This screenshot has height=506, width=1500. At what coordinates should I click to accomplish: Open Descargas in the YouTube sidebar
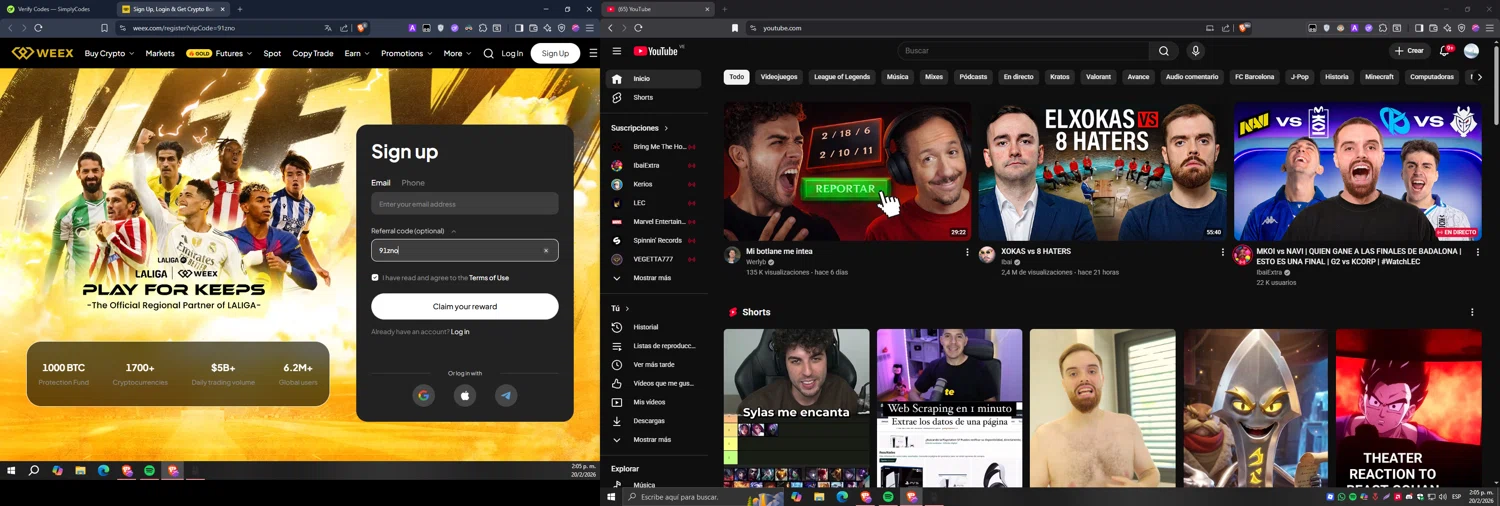(x=654, y=421)
